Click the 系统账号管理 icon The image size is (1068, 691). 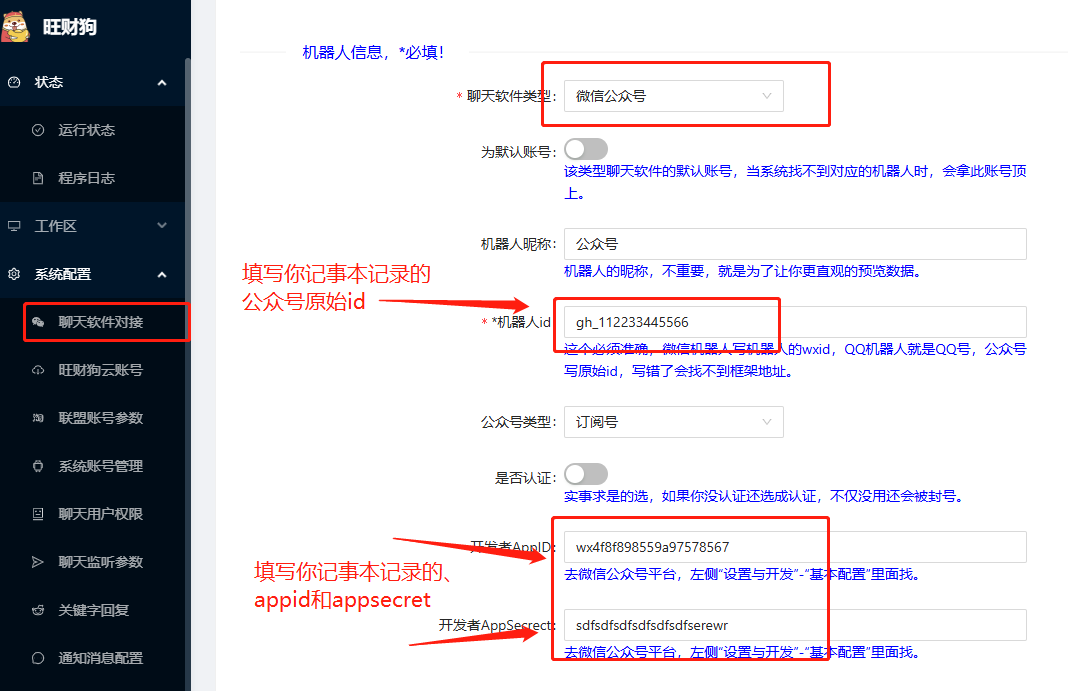[38, 466]
